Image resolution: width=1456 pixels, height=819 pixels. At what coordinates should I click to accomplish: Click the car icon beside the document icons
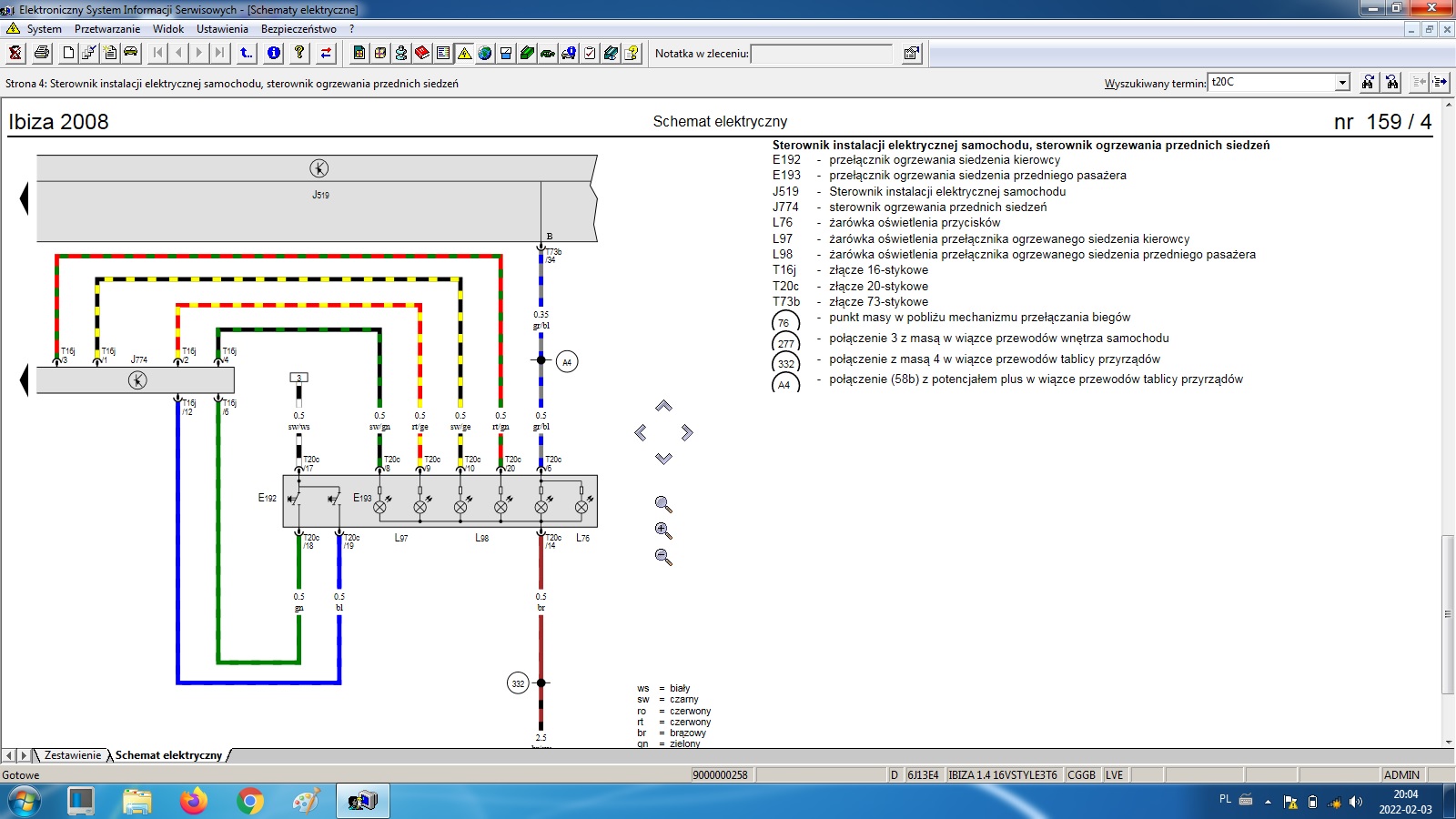(131, 53)
